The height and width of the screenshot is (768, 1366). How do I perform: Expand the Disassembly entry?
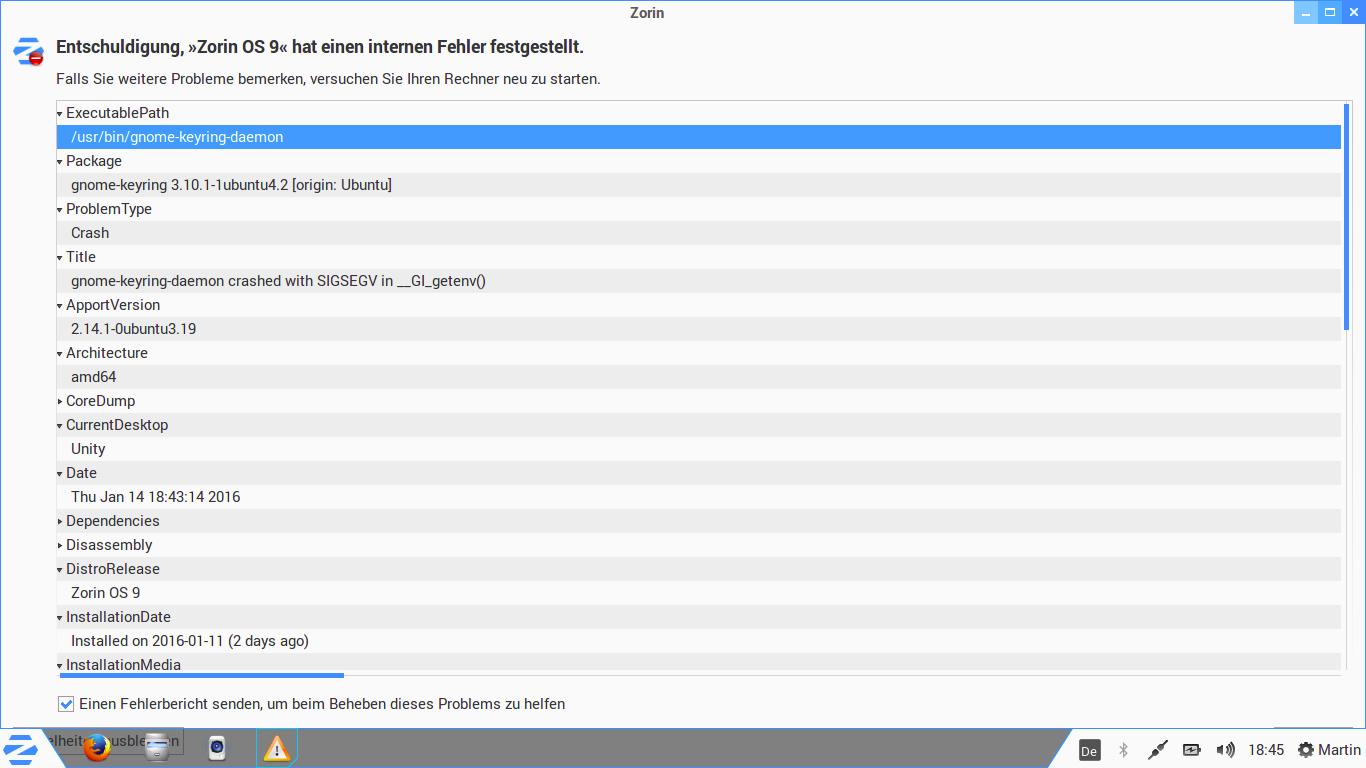[60, 545]
